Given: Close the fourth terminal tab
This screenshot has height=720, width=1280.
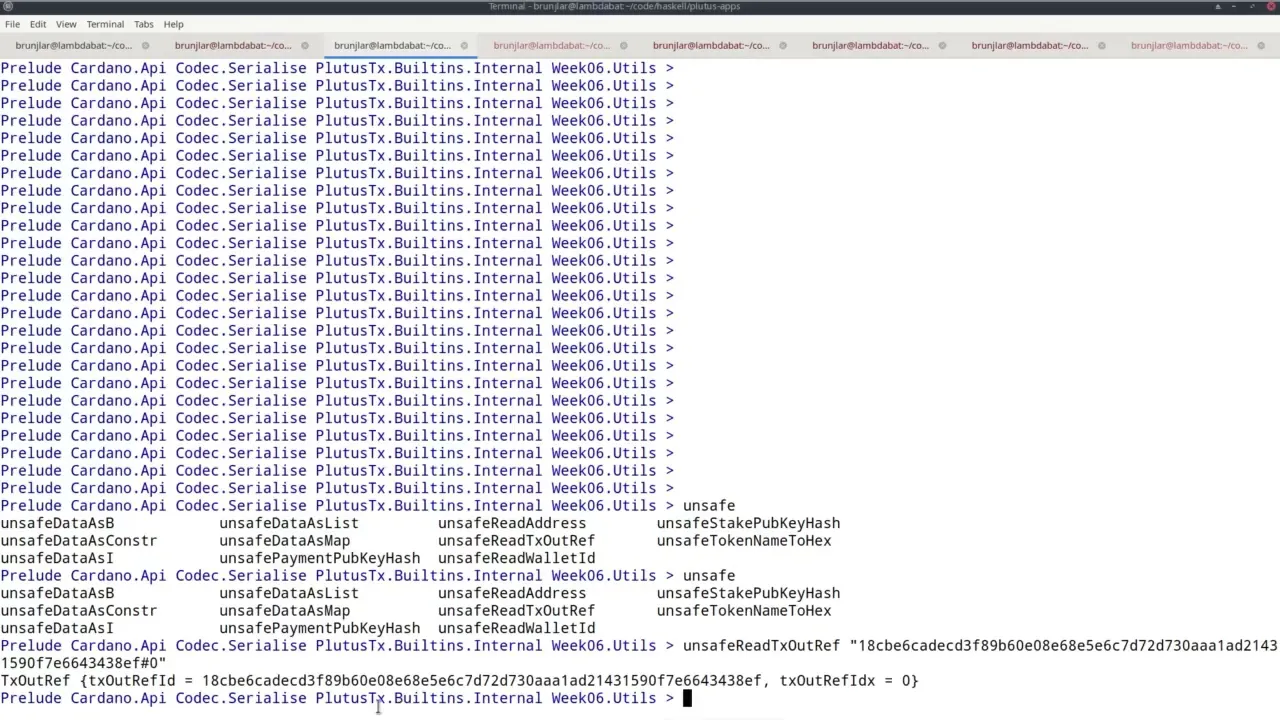Looking at the screenshot, I should [624, 46].
